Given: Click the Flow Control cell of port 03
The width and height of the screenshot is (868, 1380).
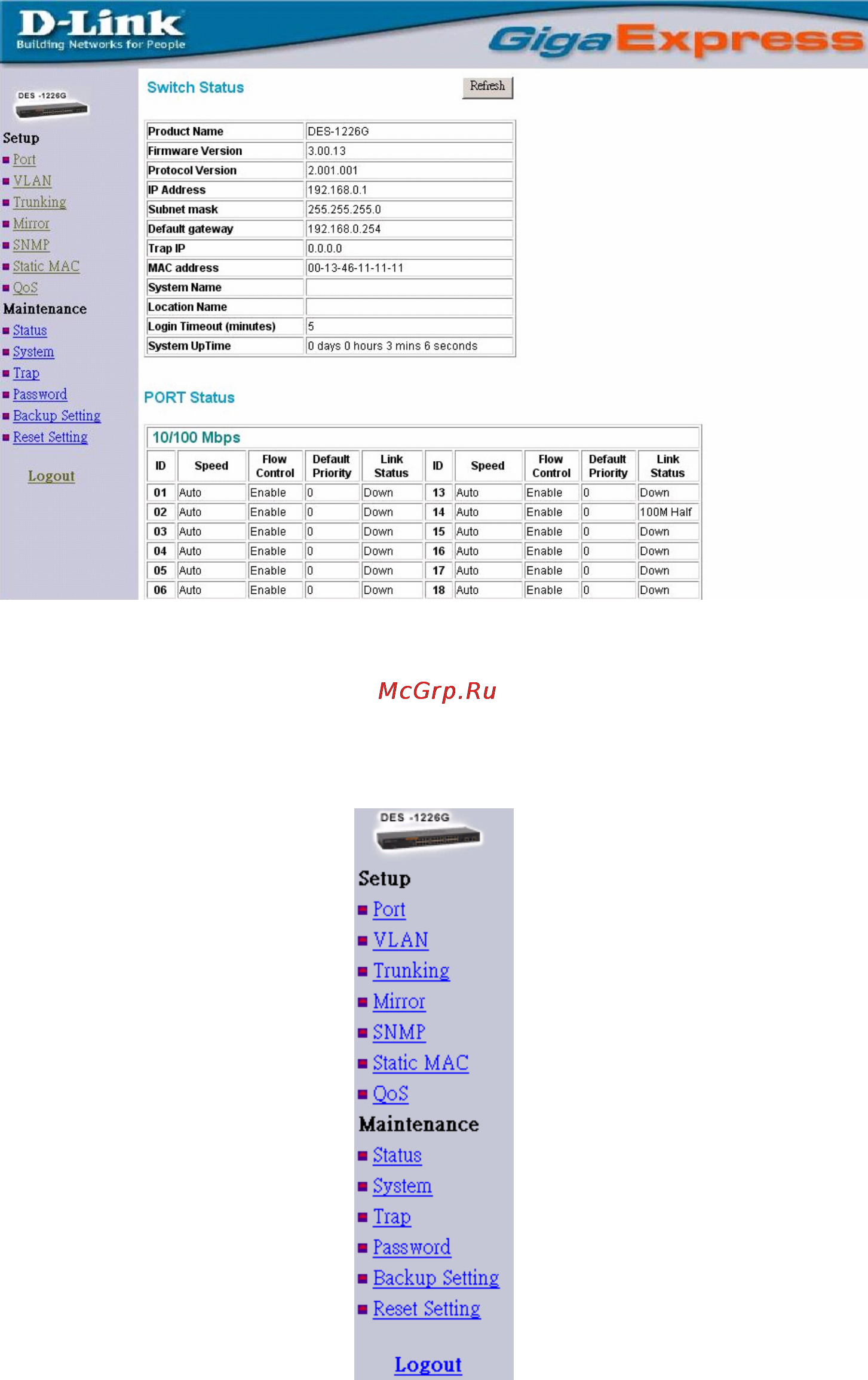Looking at the screenshot, I should tap(275, 532).
